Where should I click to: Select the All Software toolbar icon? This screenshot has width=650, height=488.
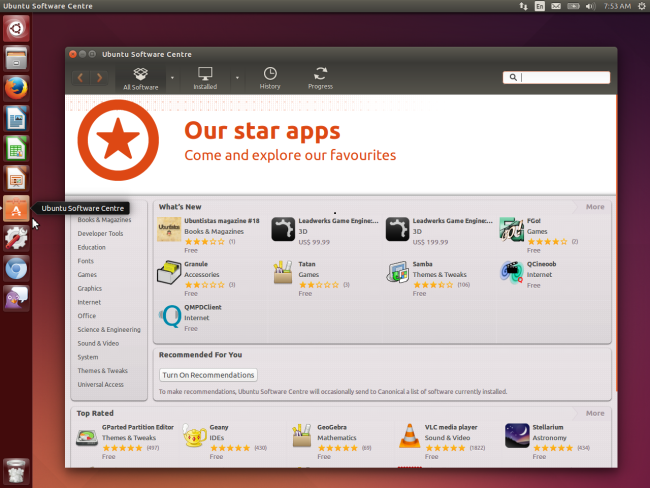tap(141, 78)
